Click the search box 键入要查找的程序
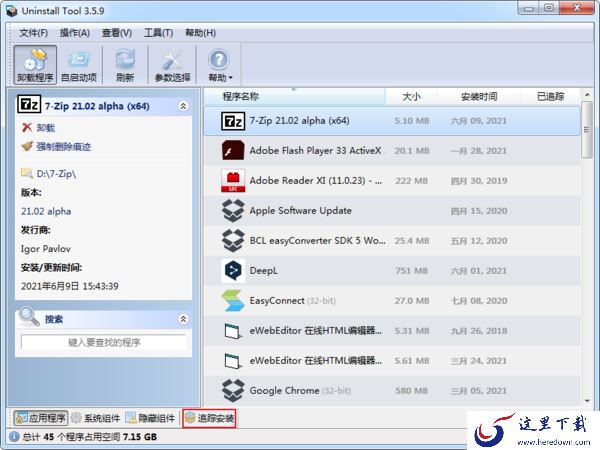 click(104, 342)
